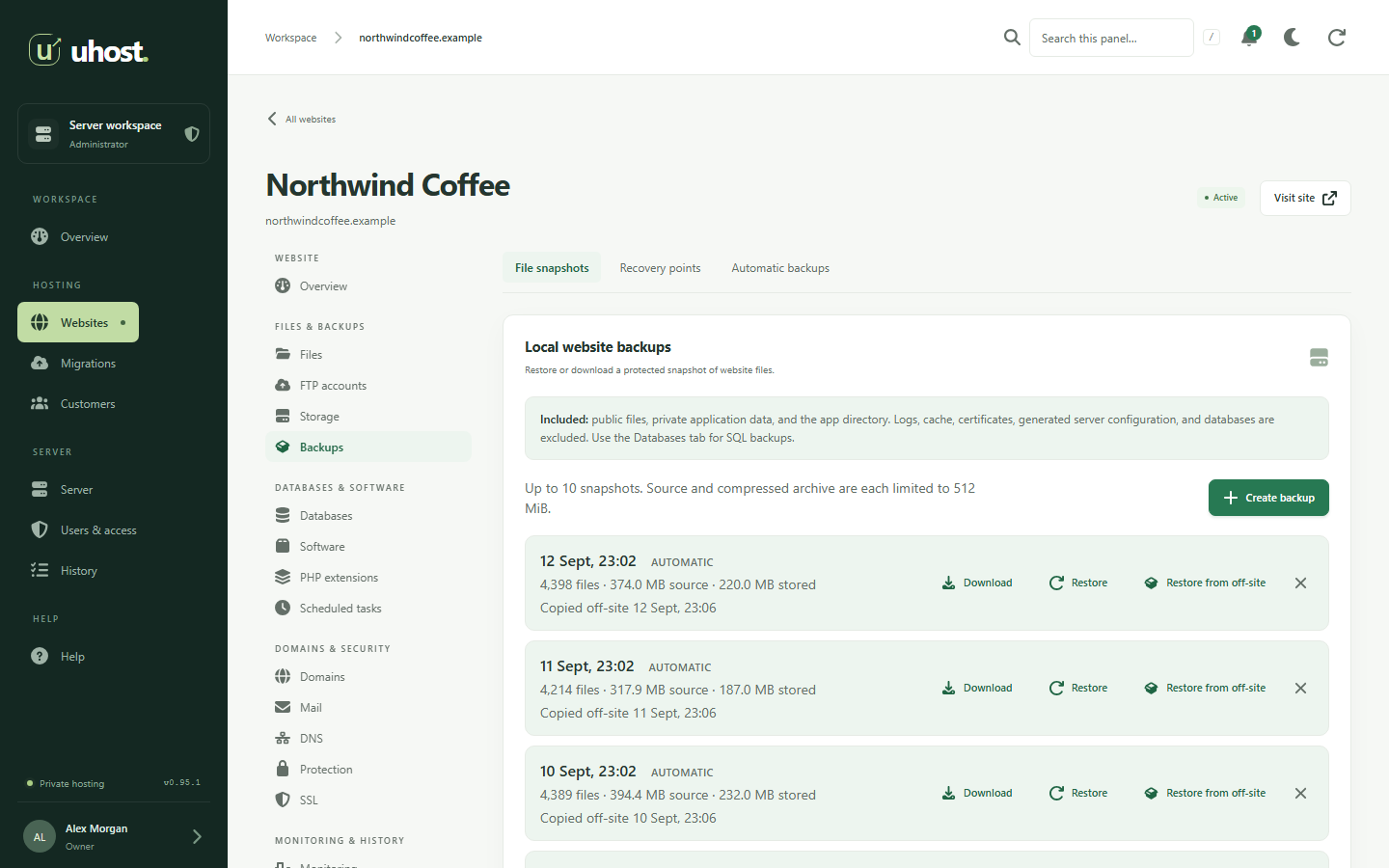This screenshot has width=1389, height=868.
Task: Click the Storage drive icon
Action: 283,417
